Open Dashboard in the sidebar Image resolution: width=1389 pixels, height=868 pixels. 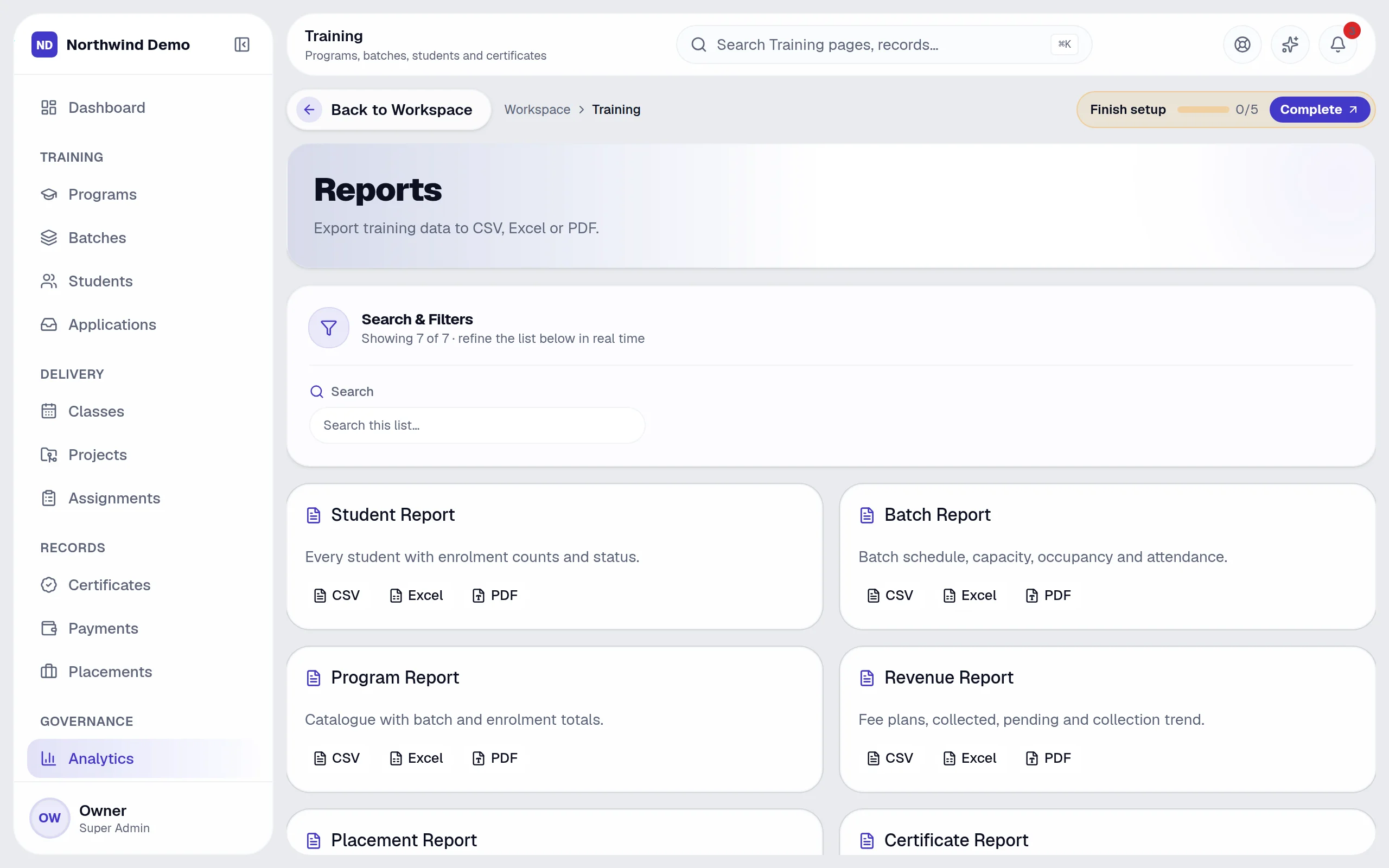pos(143,107)
